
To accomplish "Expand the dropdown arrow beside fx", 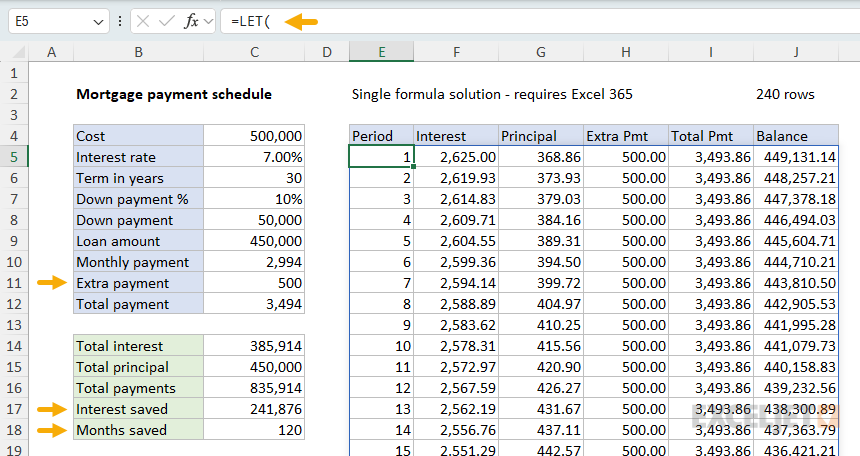I will pyautogui.click(x=208, y=22).
